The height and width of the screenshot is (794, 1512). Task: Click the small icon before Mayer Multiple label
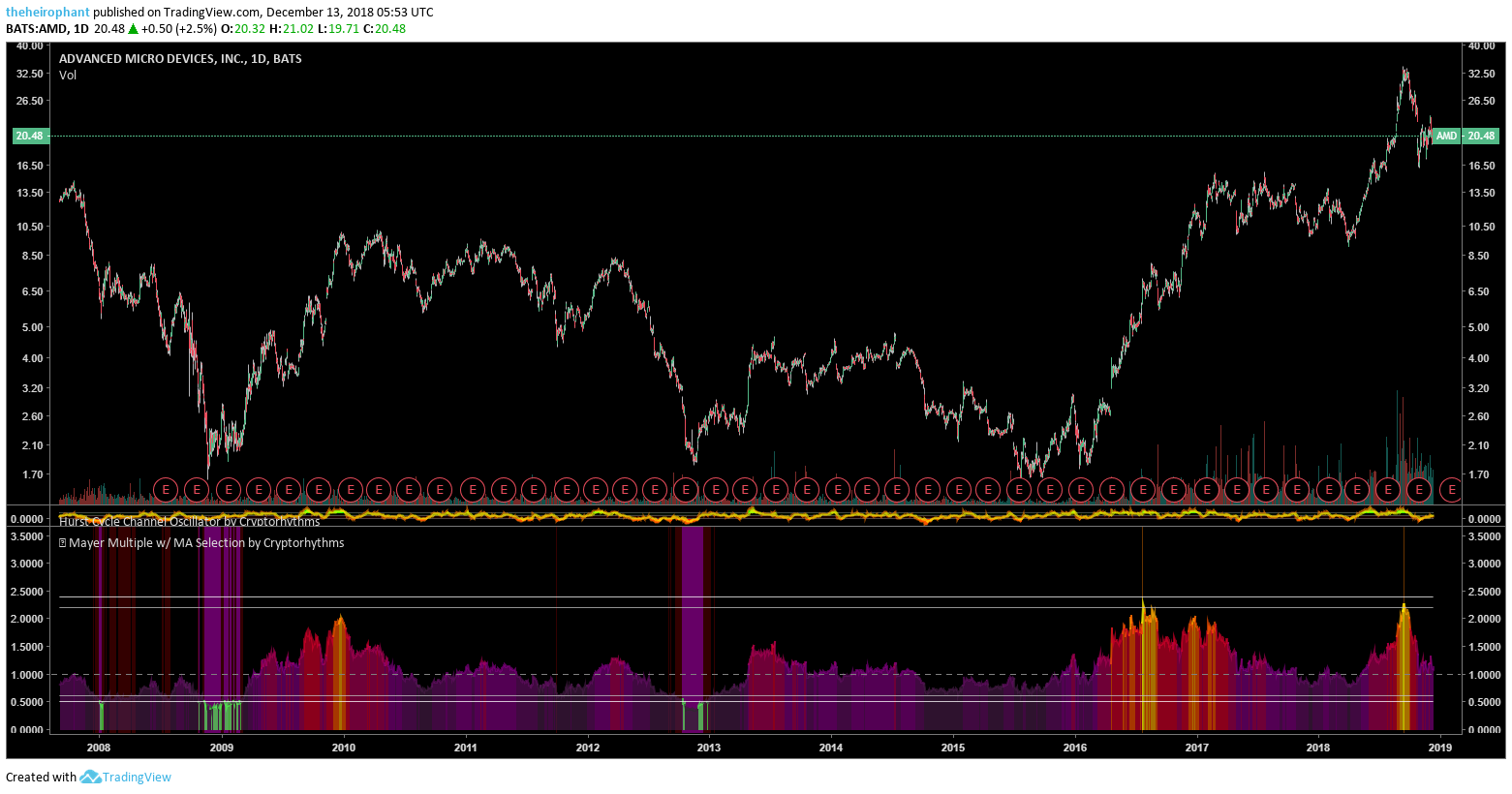coord(63,543)
